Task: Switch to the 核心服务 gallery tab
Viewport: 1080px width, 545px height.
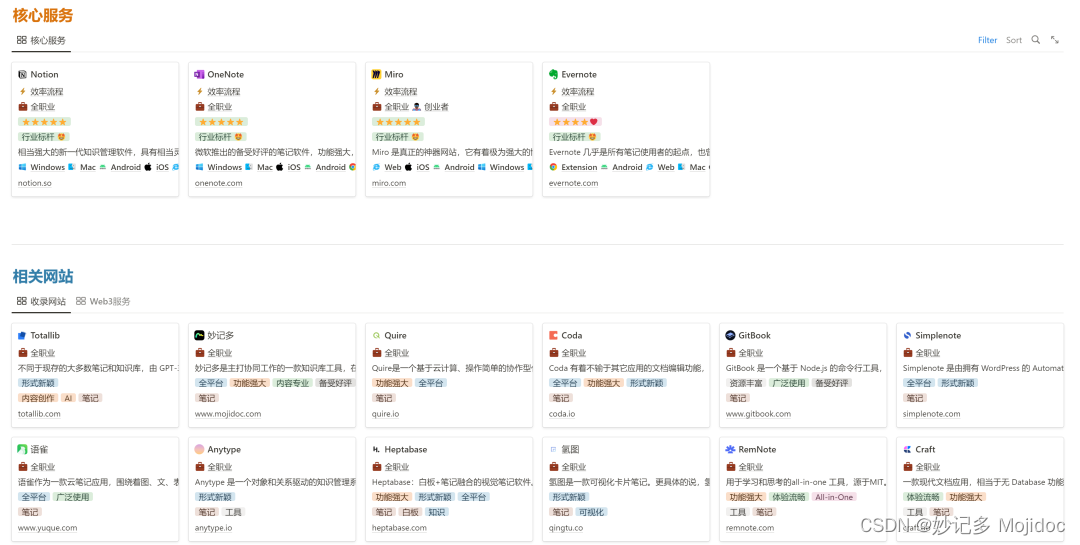Action: tap(41, 41)
